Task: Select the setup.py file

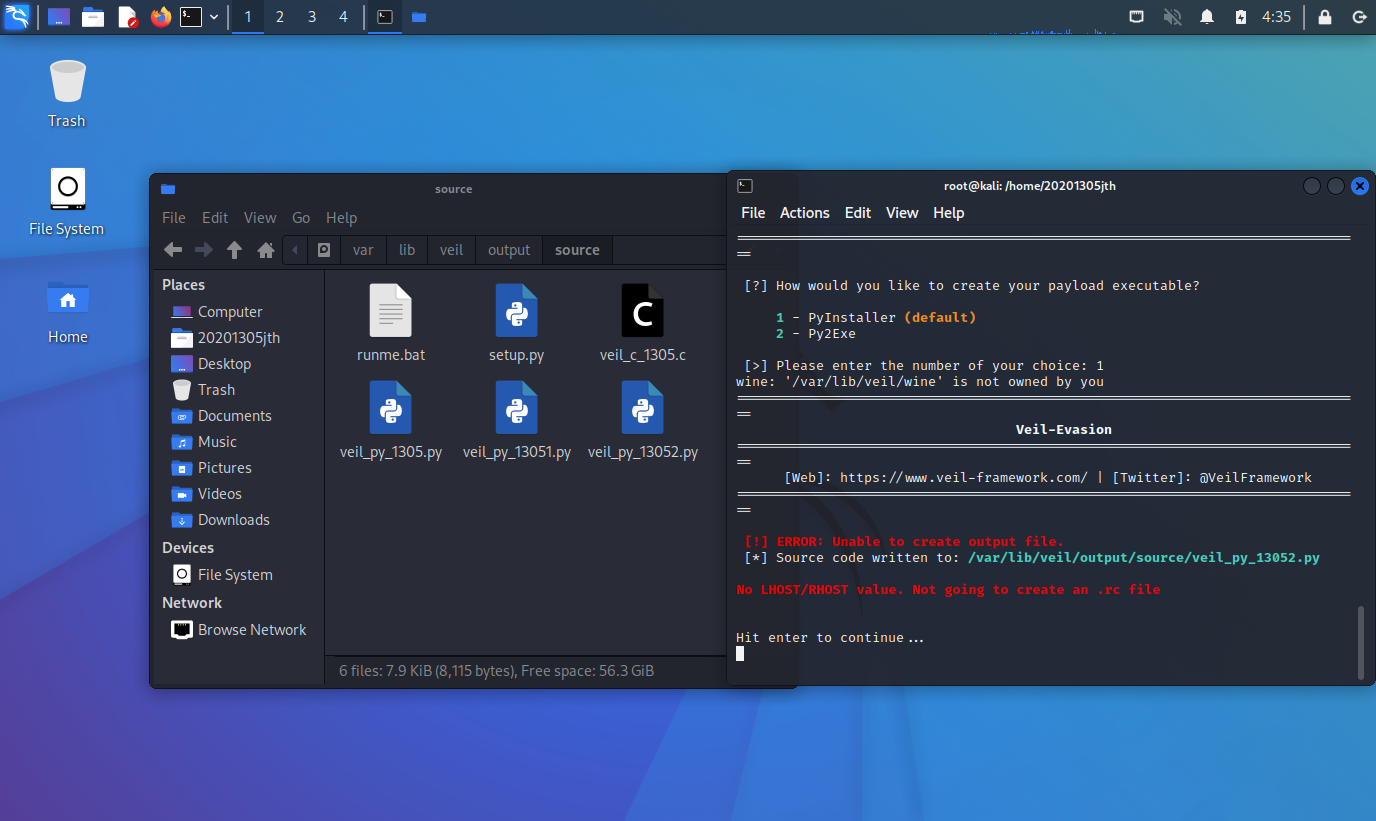Action: click(x=517, y=322)
